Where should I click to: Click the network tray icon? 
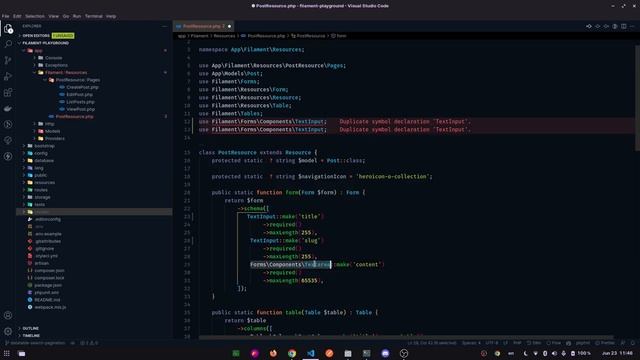tap(536, 353)
